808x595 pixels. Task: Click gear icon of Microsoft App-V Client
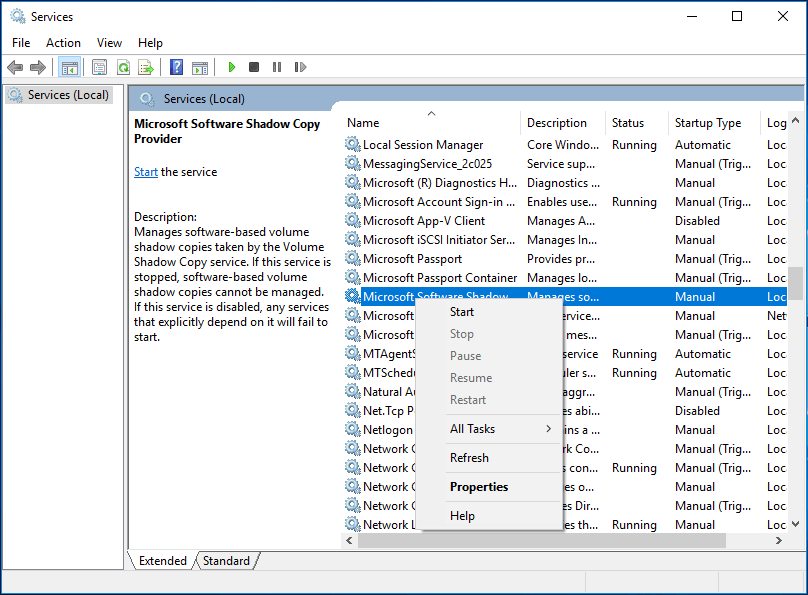352,220
